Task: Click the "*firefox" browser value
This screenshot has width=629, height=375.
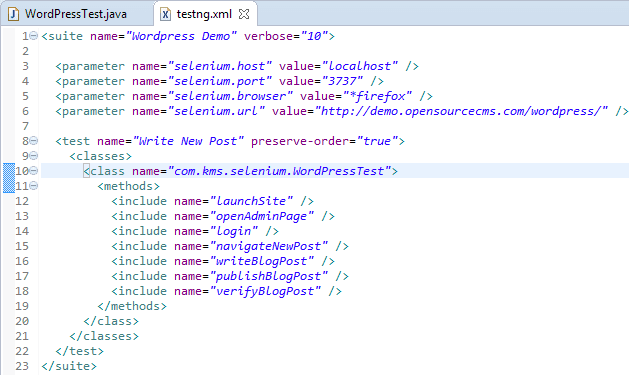Action: click(377, 96)
